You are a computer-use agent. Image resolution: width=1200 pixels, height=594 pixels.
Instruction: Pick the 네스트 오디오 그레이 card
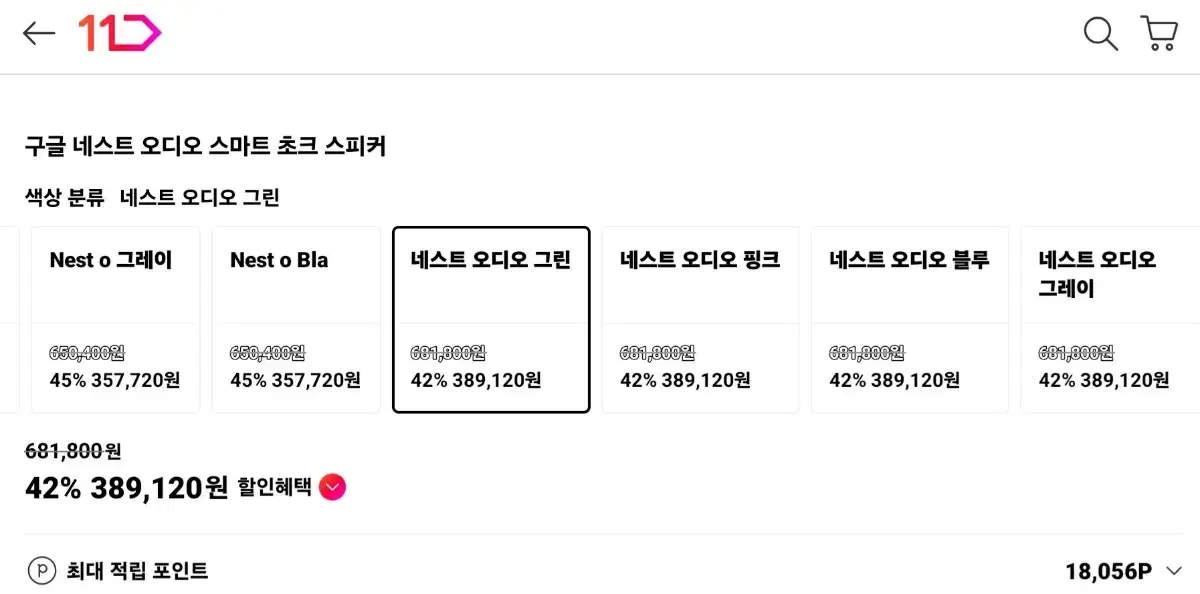tap(1110, 319)
